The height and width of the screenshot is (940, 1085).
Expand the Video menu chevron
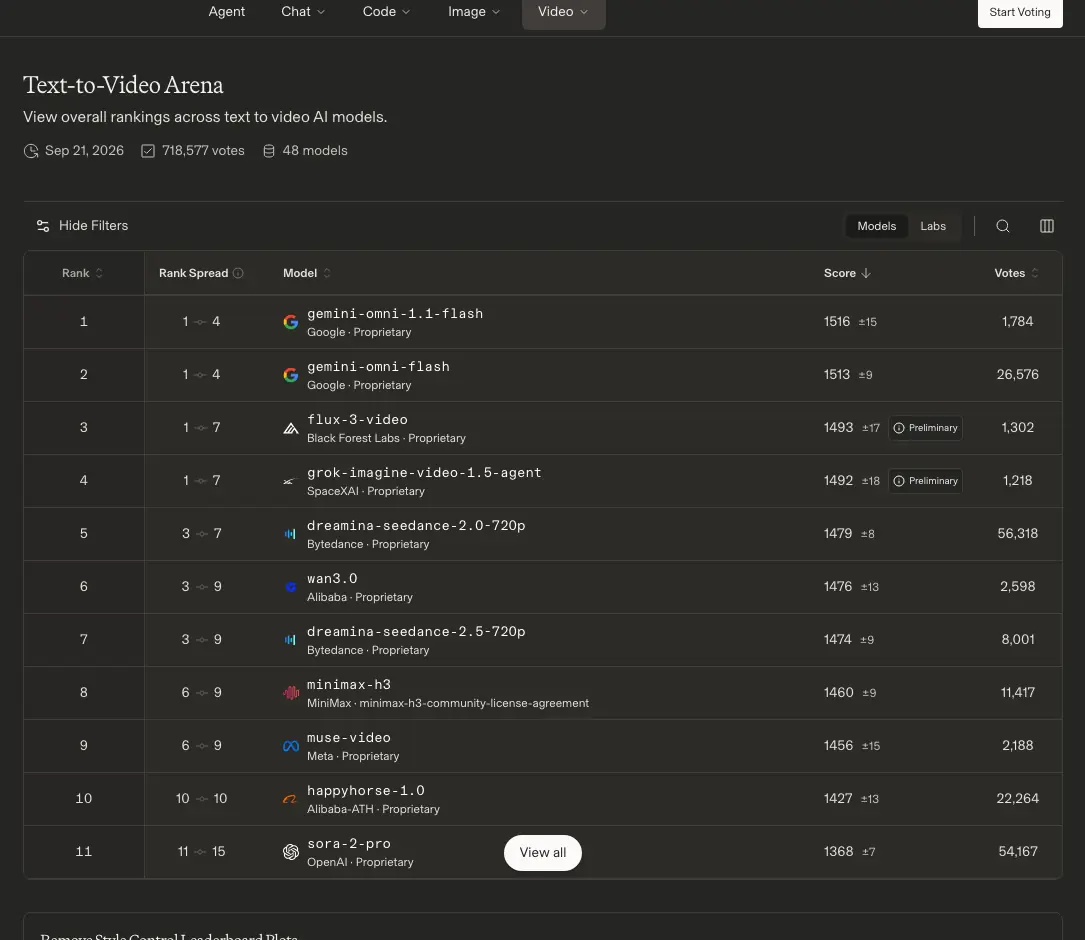(x=583, y=12)
